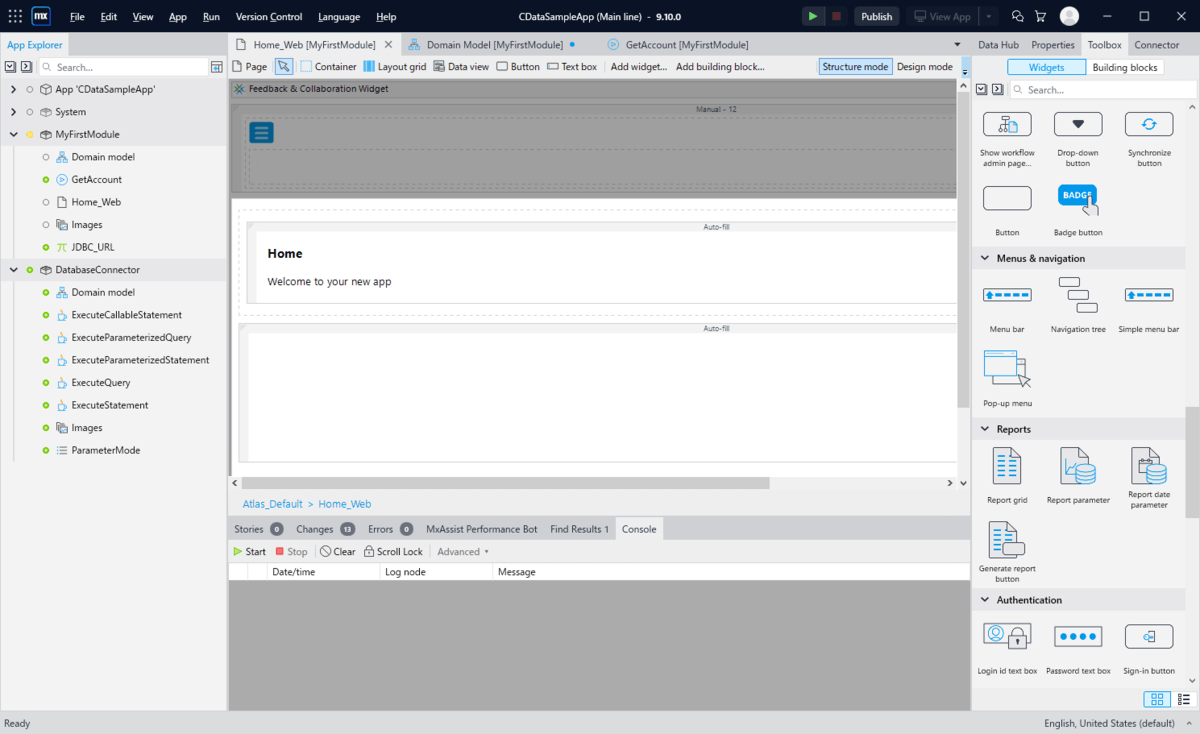Screen dimensions: 1200x734
Task: Open the Changes tab in bottom pane
Action: pyautogui.click(x=325, y=529)
